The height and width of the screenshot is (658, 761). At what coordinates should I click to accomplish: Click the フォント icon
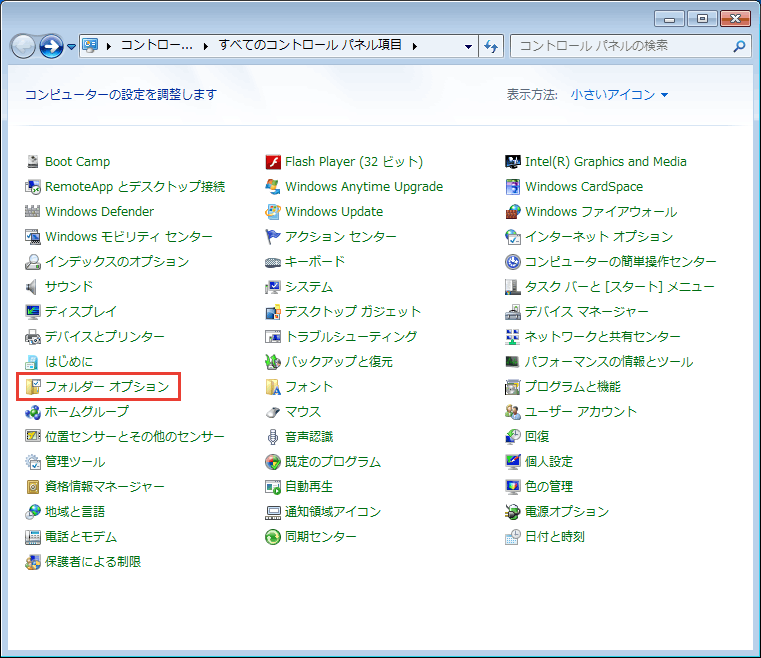tap(273, 387)
